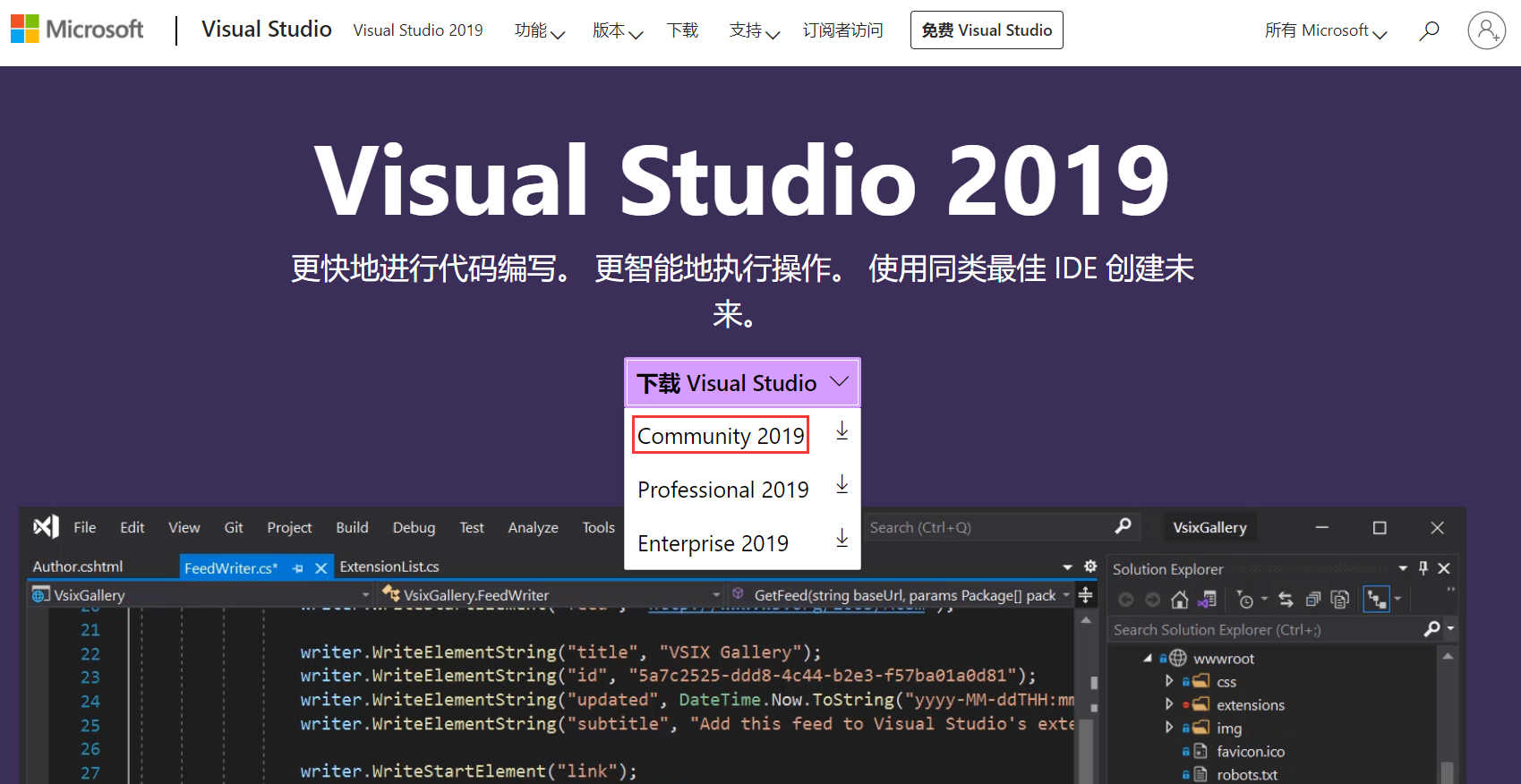Click the Solution Explorer Back arrow
Image resolution: width=1521 pixels, height=784 pixels.
pyautogui.click(x=1125, y=600)
